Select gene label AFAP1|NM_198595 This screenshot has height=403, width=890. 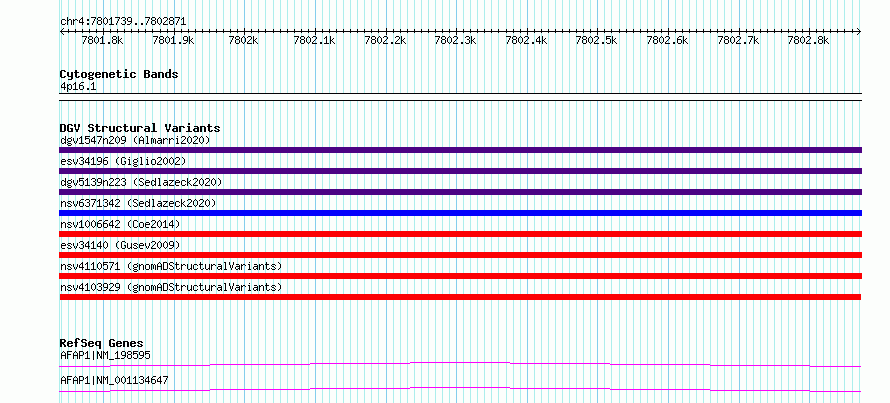(106, 356)
